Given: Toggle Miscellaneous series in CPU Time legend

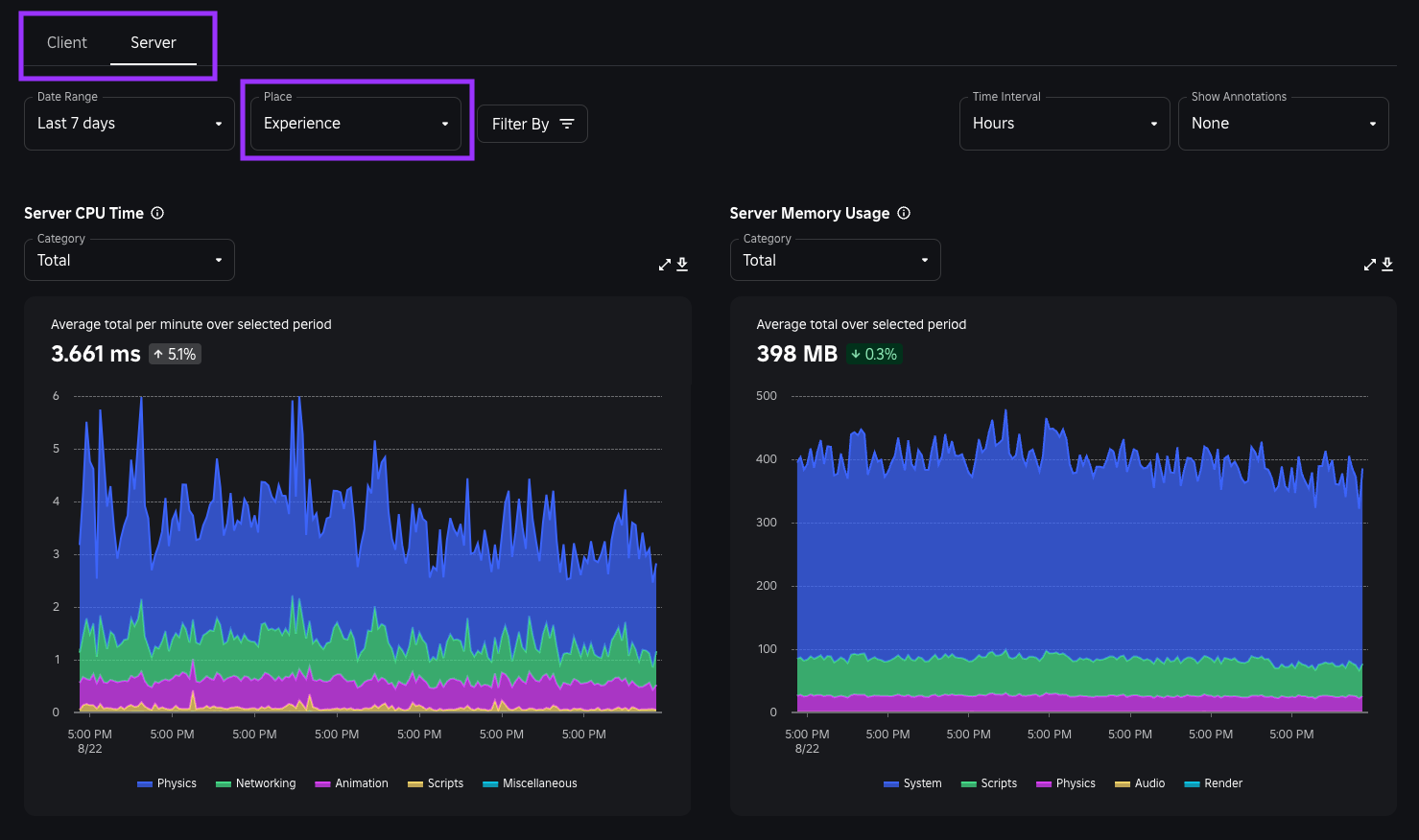Looking at the screenshot, I should click(531, 783).
